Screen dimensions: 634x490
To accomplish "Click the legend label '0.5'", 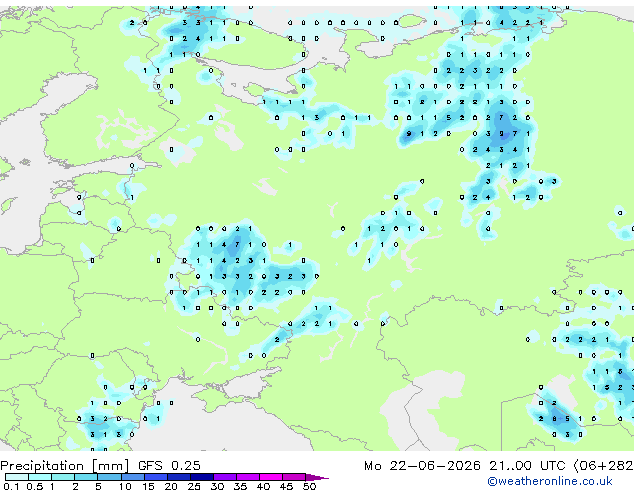I will (x=35, y=486).
